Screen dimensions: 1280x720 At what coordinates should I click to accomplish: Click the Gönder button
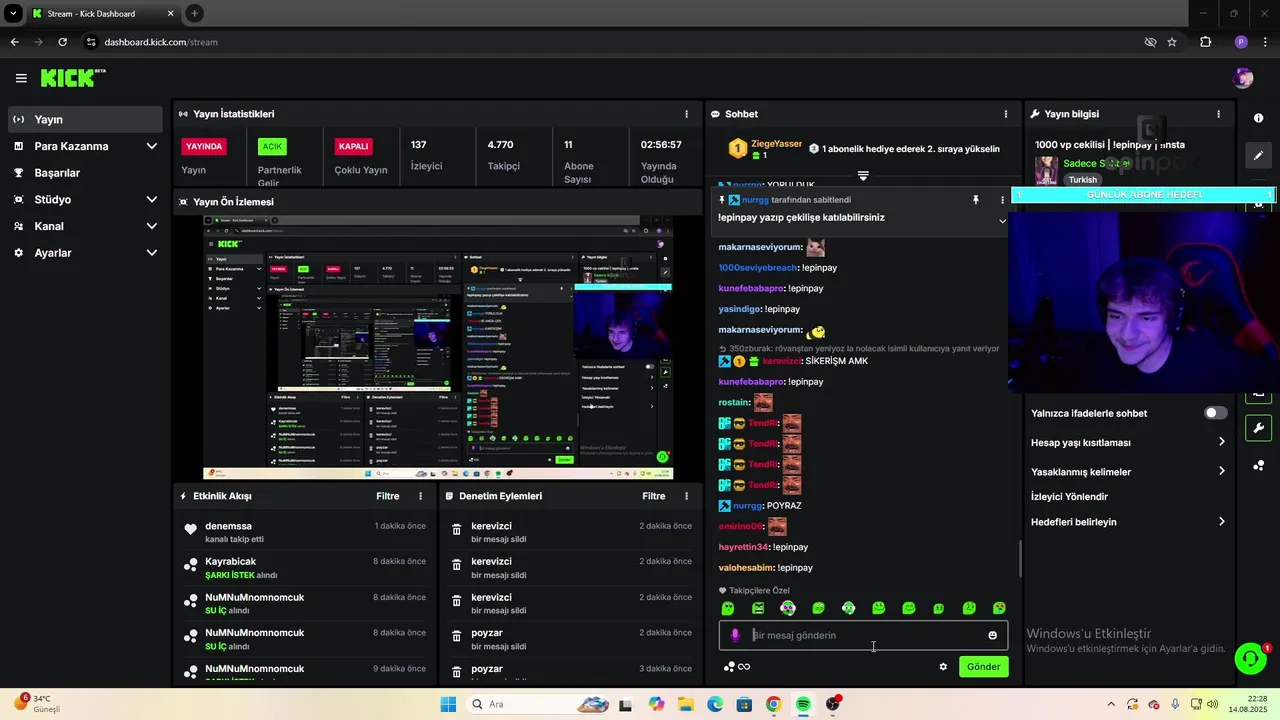(x=983, y=667)
